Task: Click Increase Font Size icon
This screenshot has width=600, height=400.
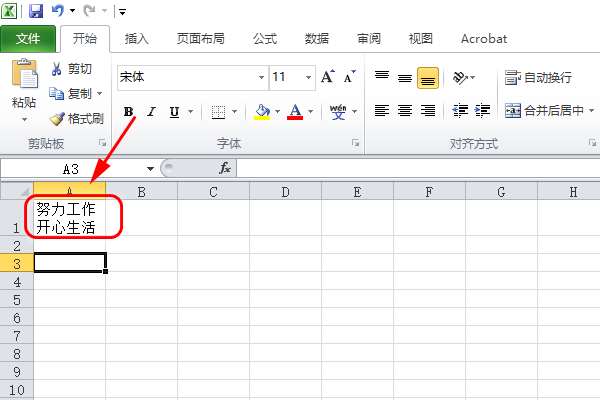Action: point(328,77)
